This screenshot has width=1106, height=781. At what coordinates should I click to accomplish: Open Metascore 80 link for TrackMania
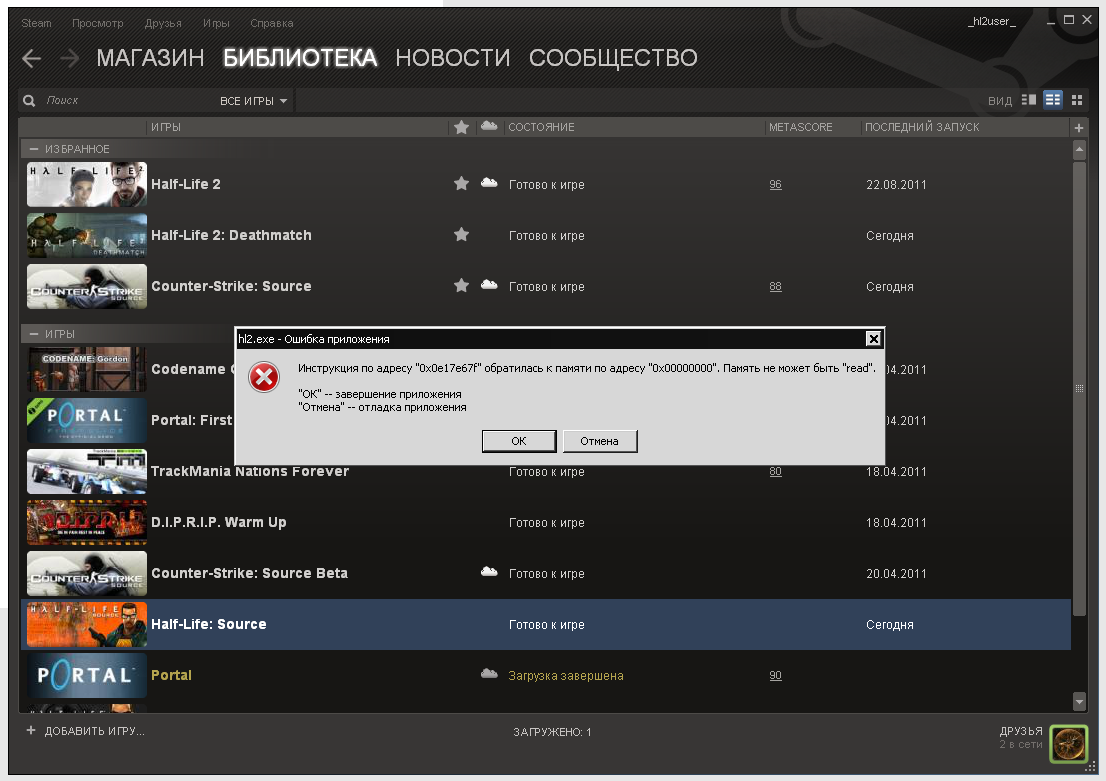[x=775, y=471]
